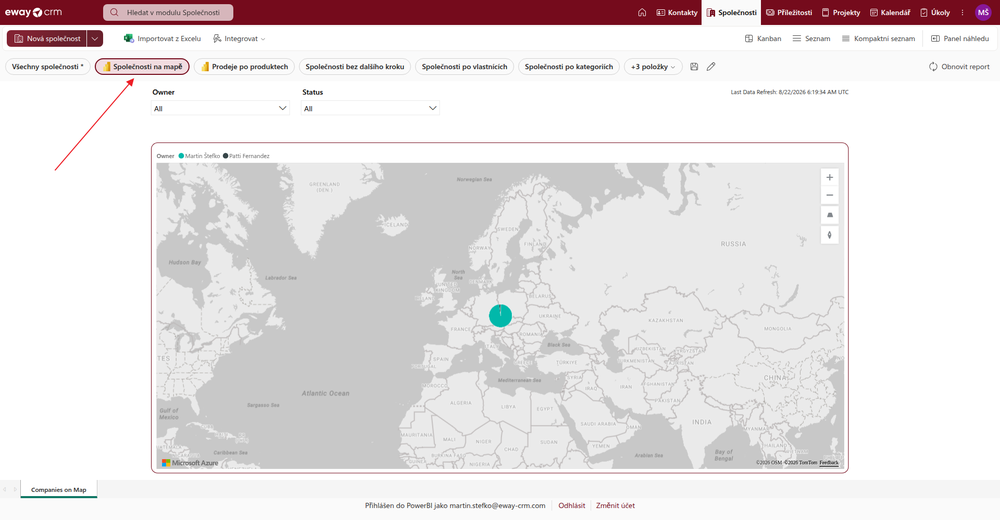Go to the Úkoly module
1000x520 pixels.
point(935,12)
